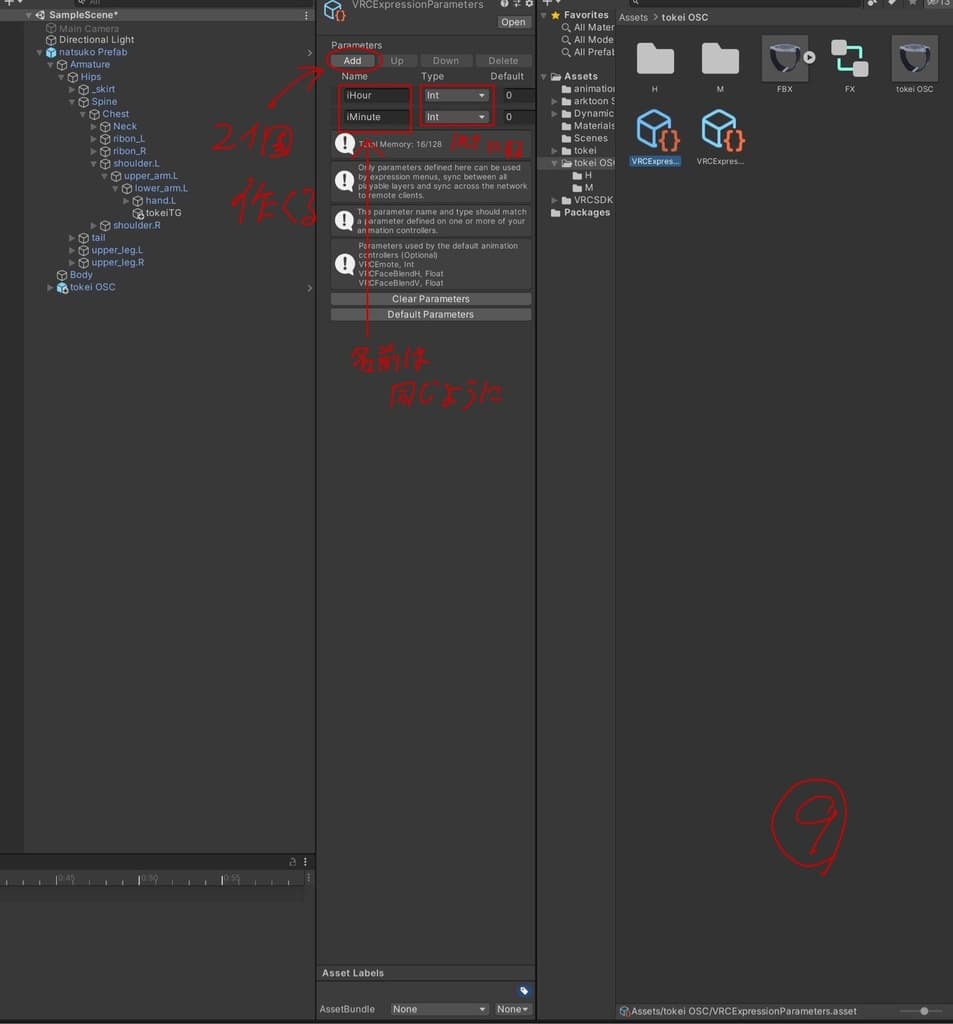
Task: Select Main Camera in Hierarchy
Action: click(x=82, y=29)
